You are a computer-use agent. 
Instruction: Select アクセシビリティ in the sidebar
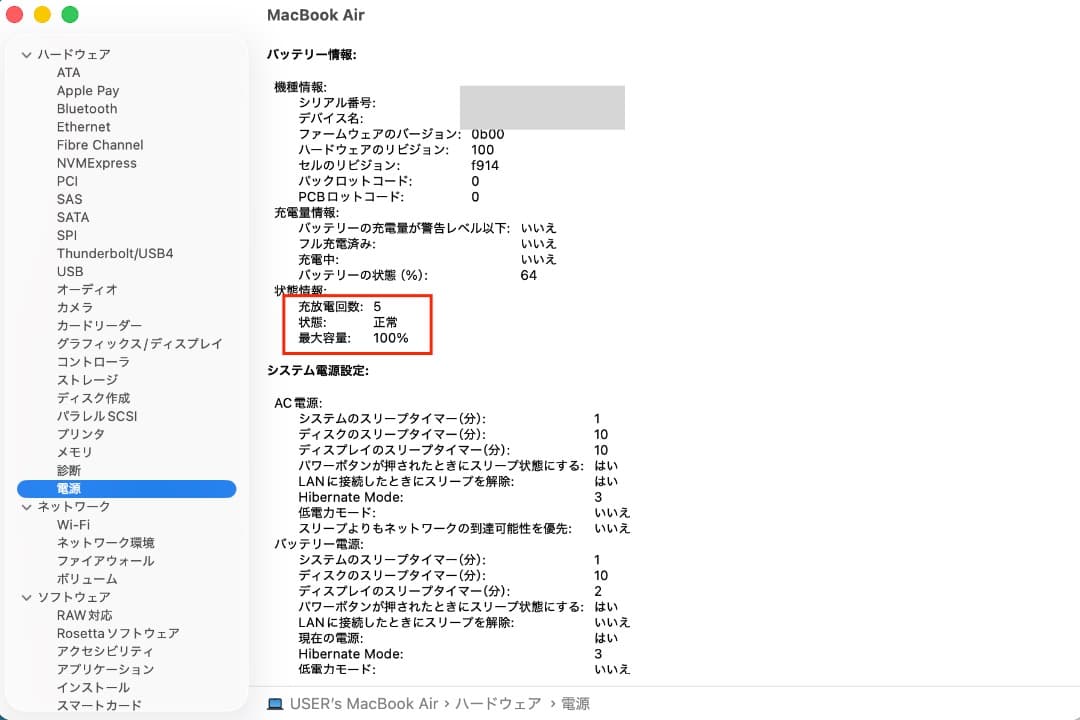click(x=105, y=651)
